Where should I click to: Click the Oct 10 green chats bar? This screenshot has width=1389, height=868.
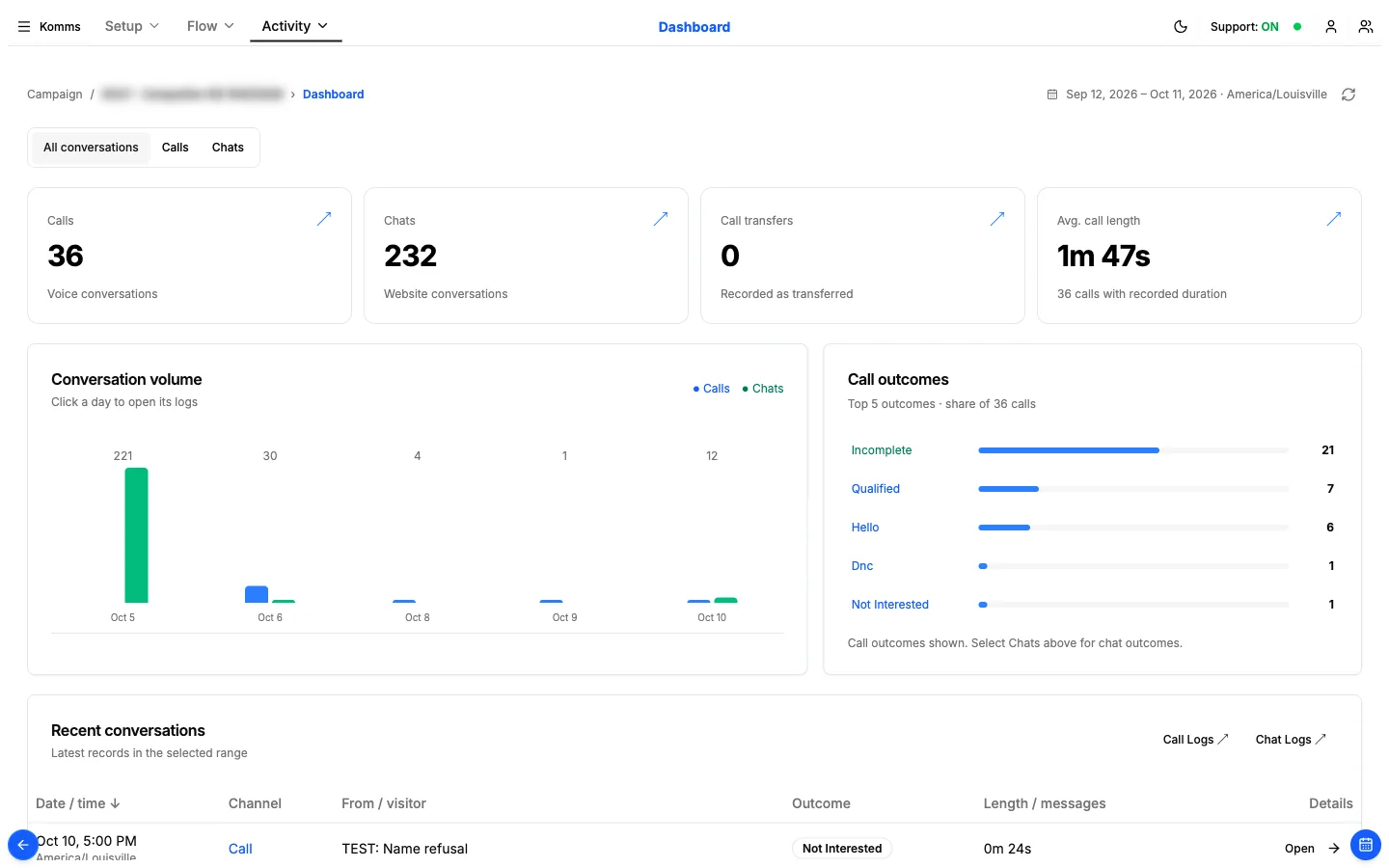725,600
